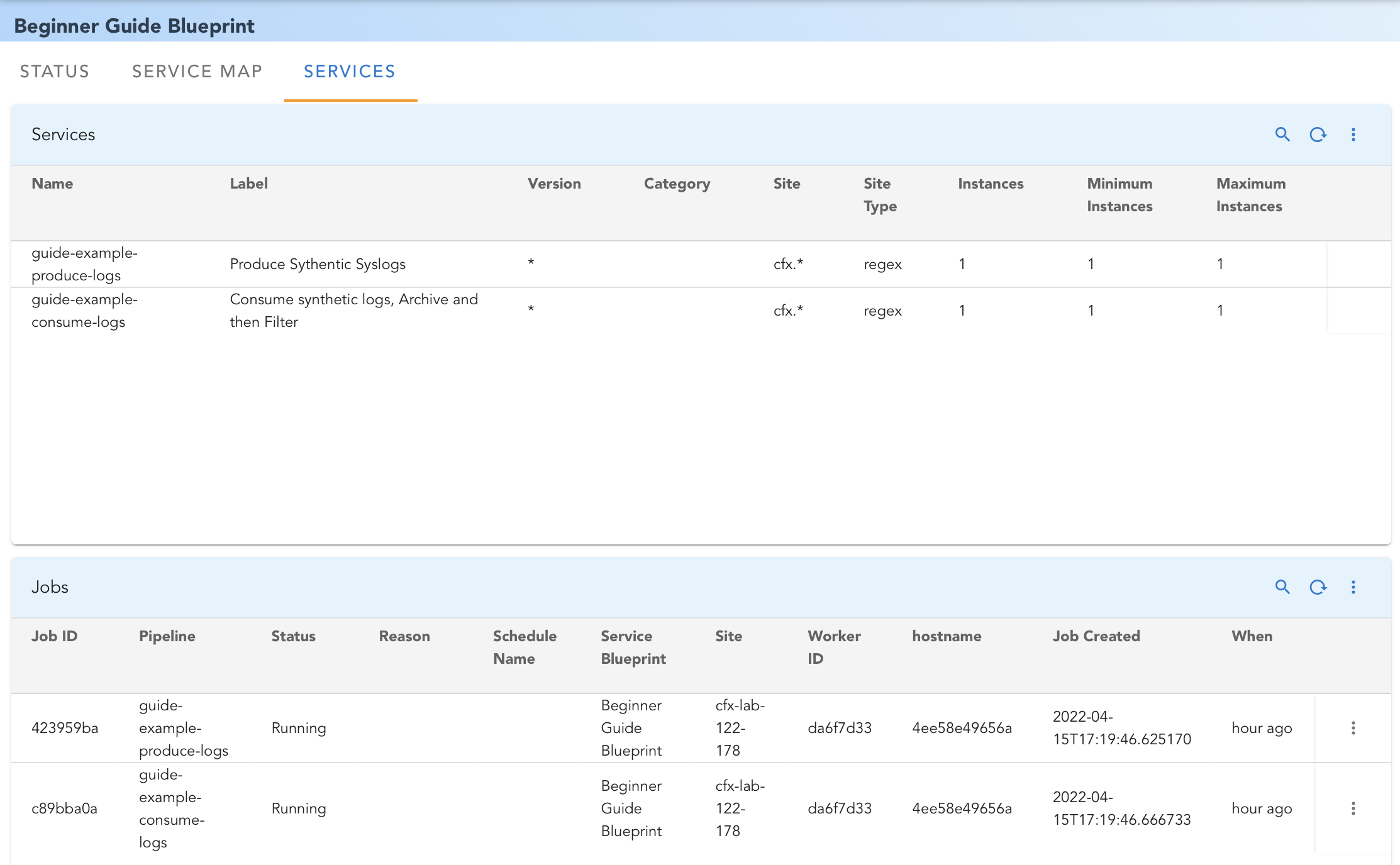Switch to the STATUS tab
This screenshot has height=865, width=1400.
[x=55, y=72]
